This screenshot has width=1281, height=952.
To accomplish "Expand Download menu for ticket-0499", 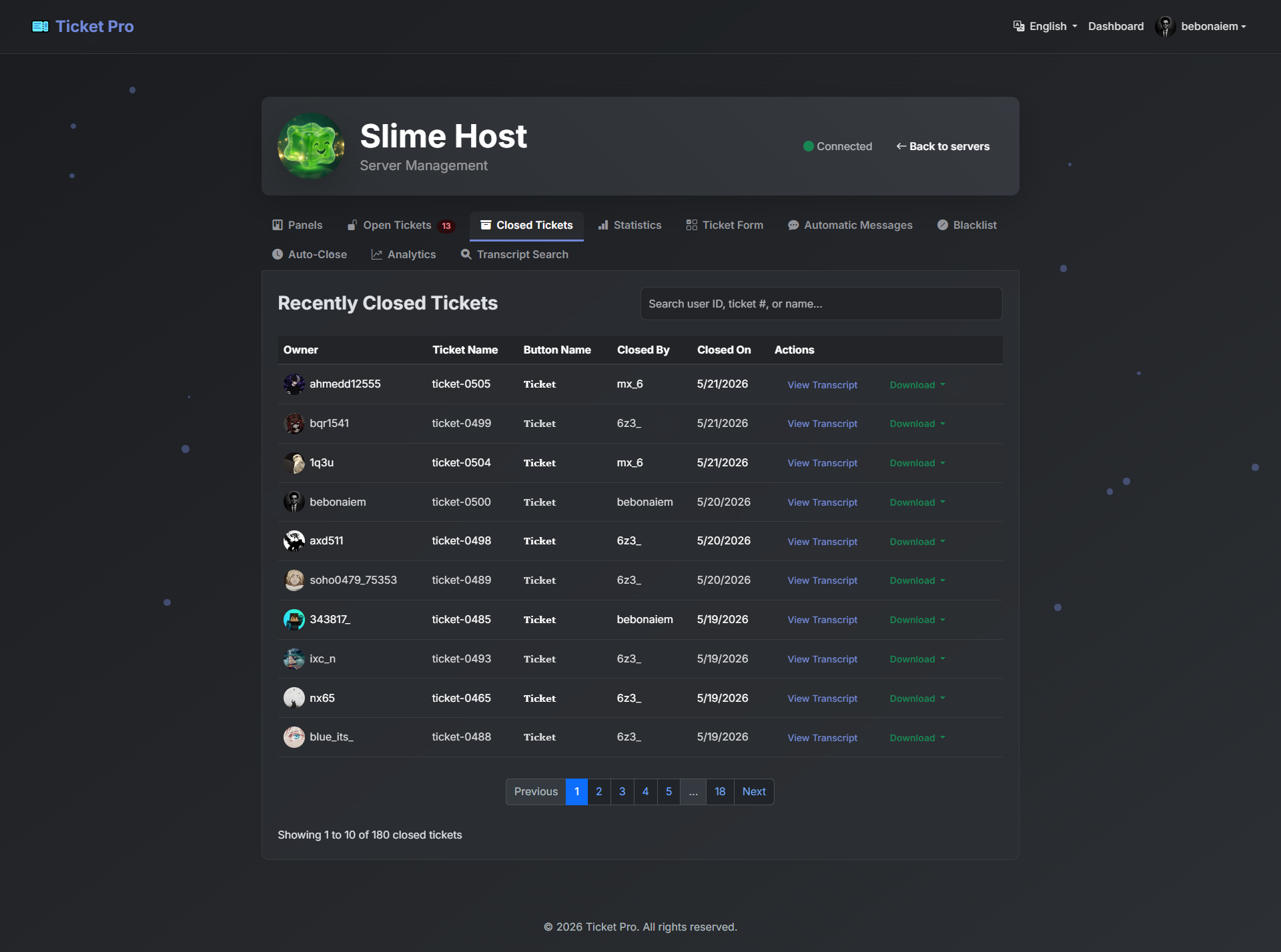I will tap(917, 424).
